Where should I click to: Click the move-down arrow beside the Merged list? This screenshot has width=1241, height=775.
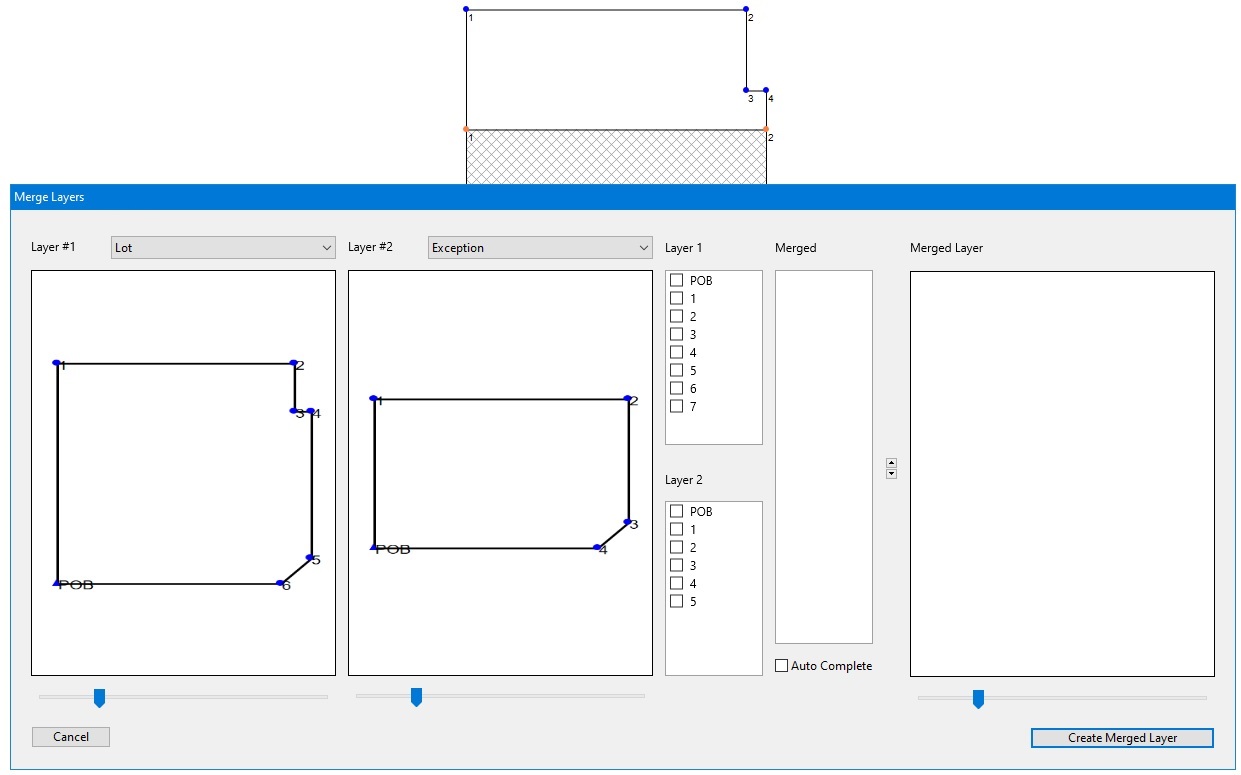(891, 474)
